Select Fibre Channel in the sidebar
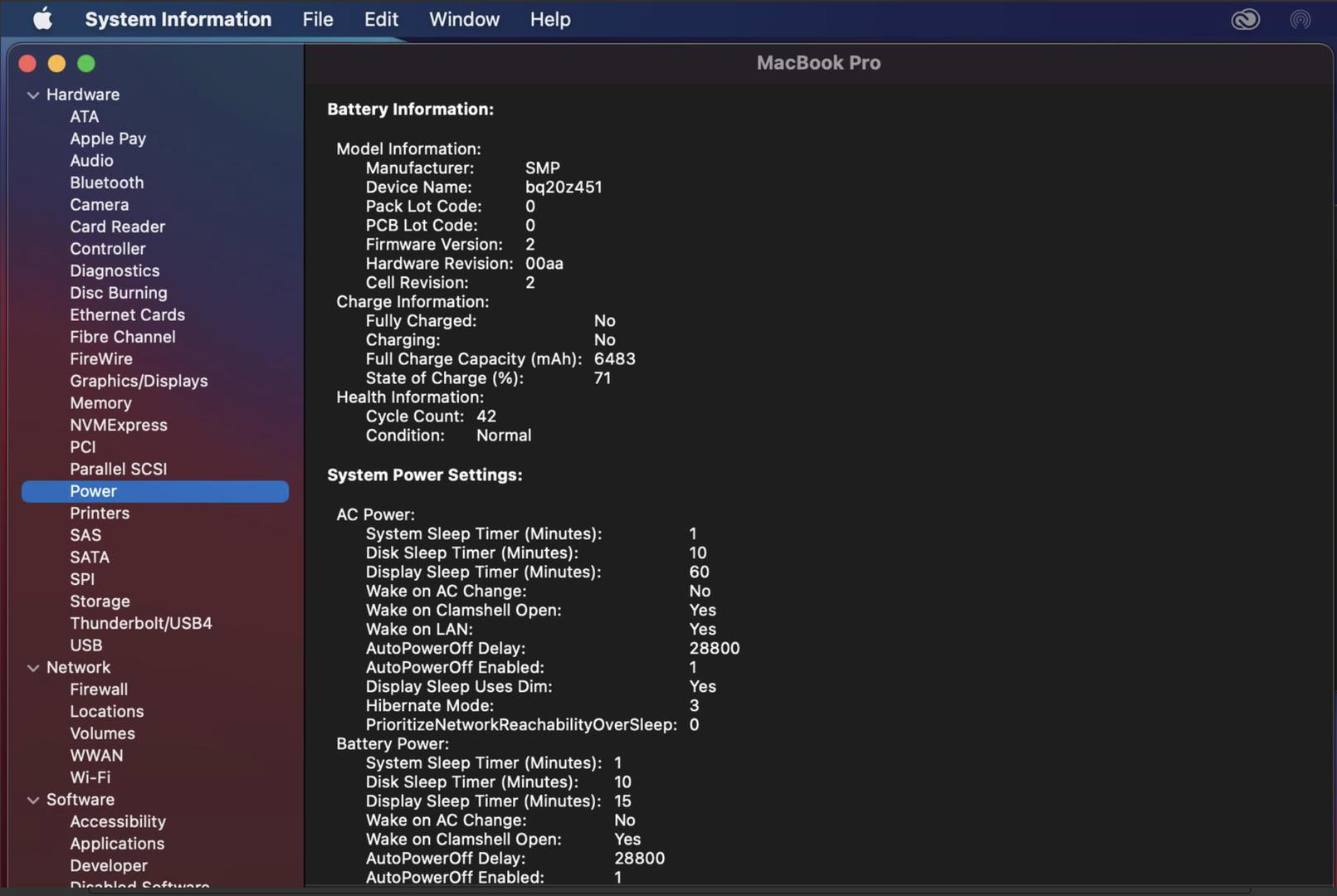 [123, 337]
